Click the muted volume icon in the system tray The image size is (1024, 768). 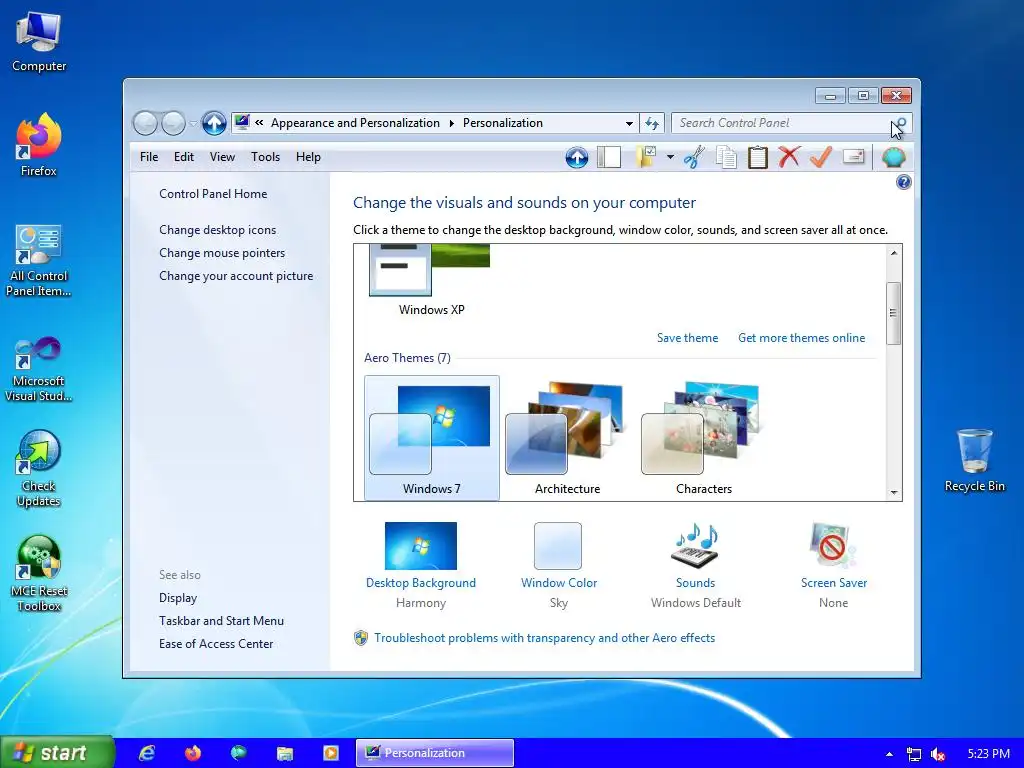(938, 754)
